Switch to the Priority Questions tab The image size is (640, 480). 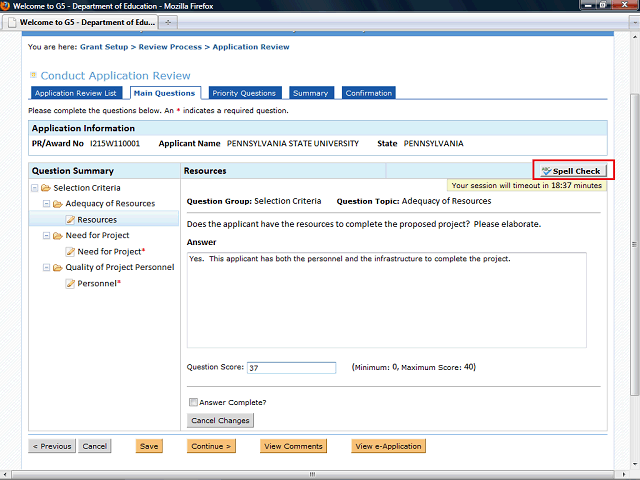point(245,93)
